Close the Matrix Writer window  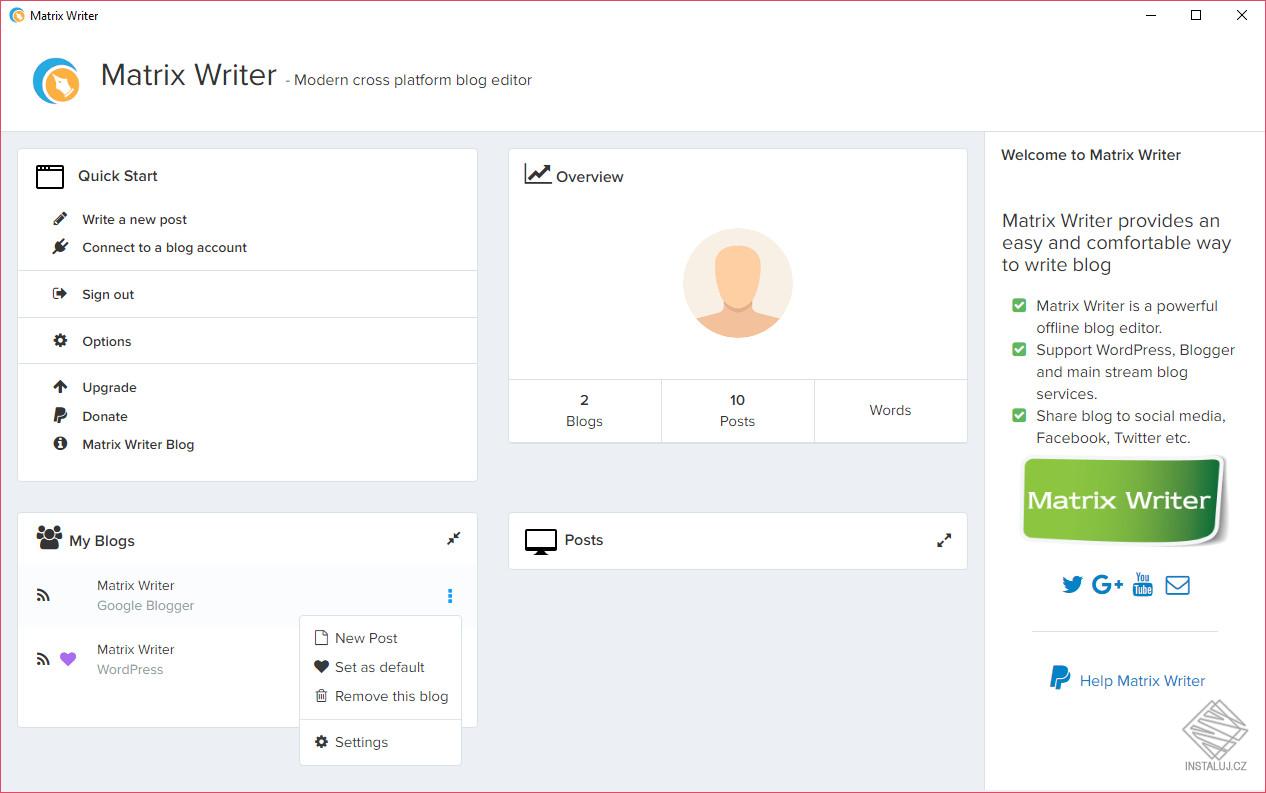1242,15
